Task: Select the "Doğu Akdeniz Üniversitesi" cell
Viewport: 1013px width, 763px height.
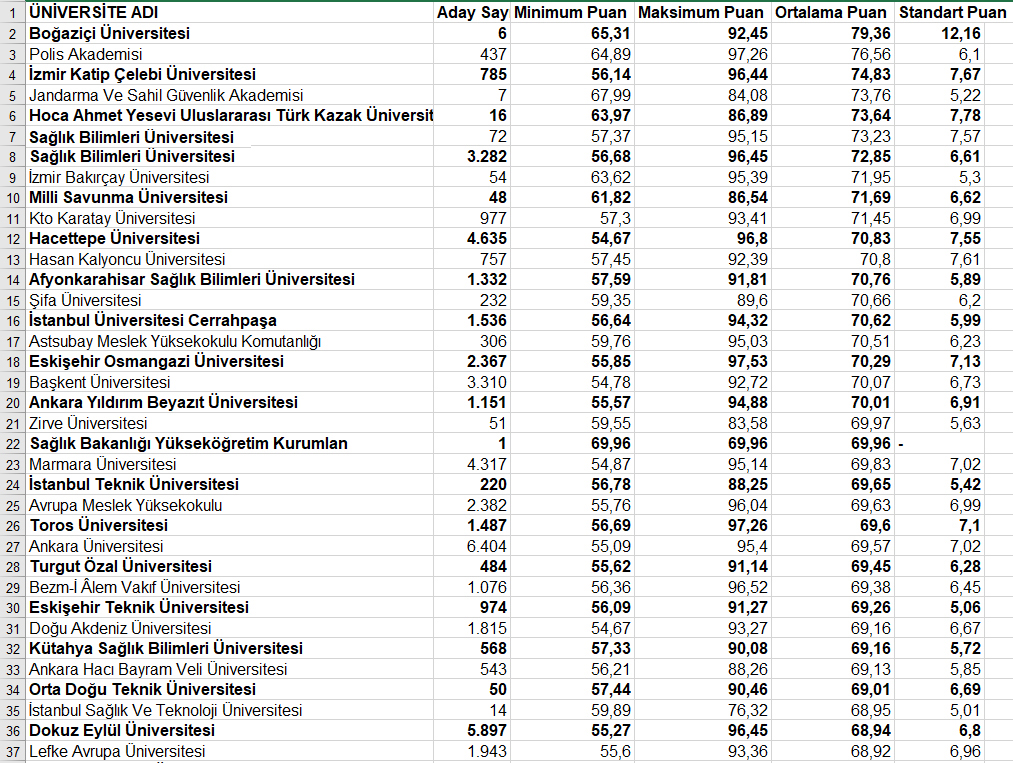Action: 230,628
